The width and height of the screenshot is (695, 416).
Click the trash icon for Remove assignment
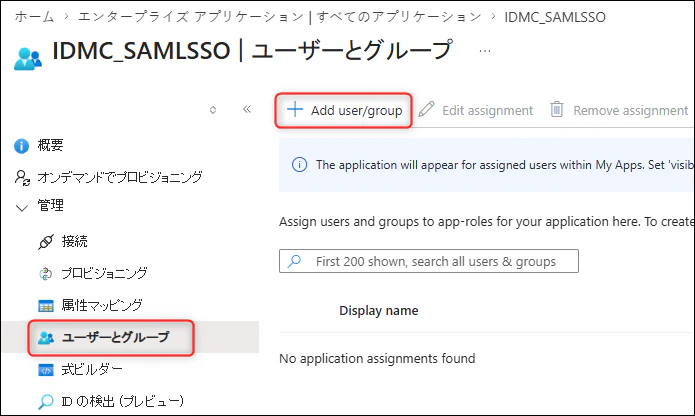557,109
